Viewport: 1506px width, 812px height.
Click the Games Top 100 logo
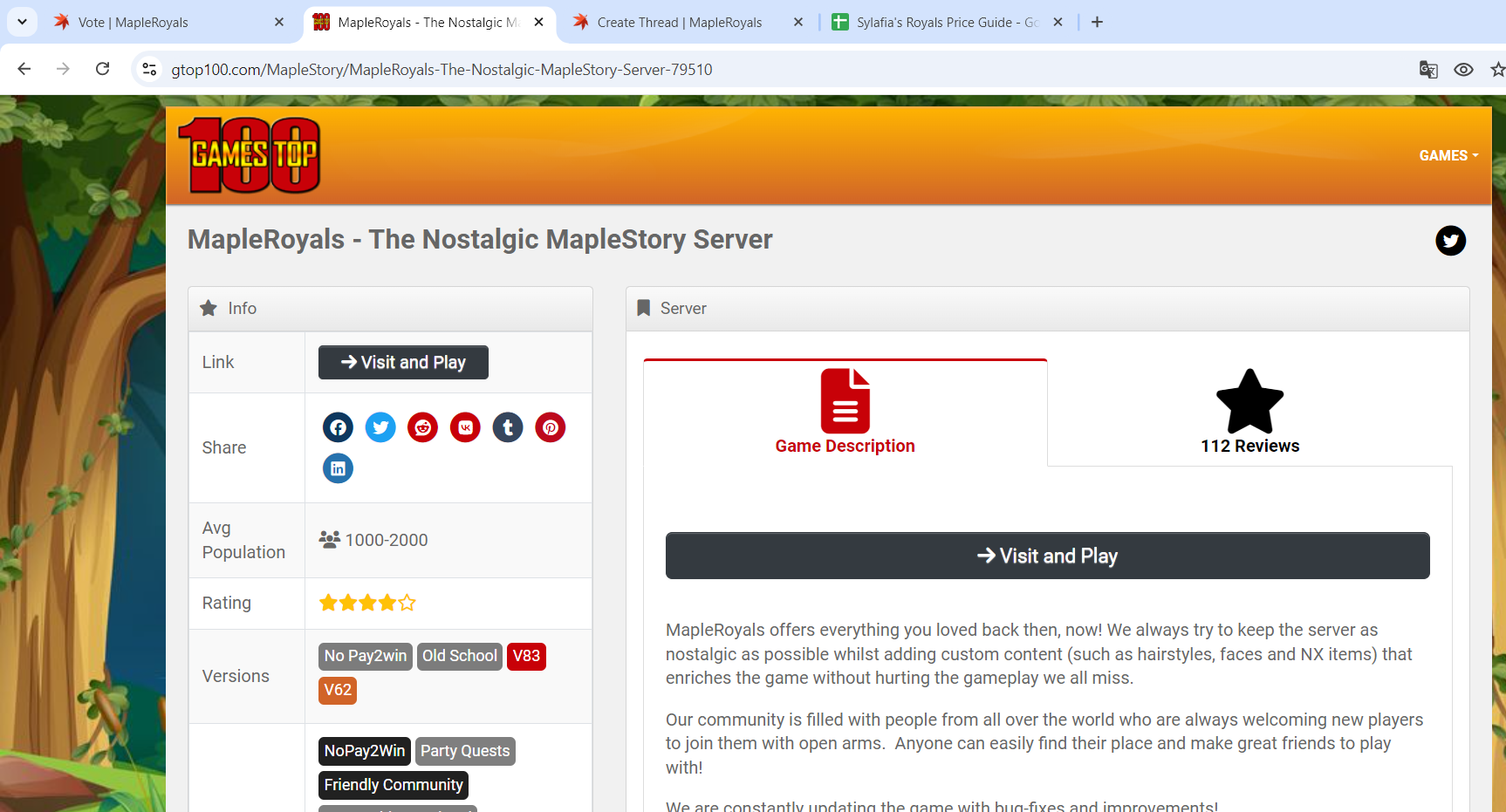[250, 155]
